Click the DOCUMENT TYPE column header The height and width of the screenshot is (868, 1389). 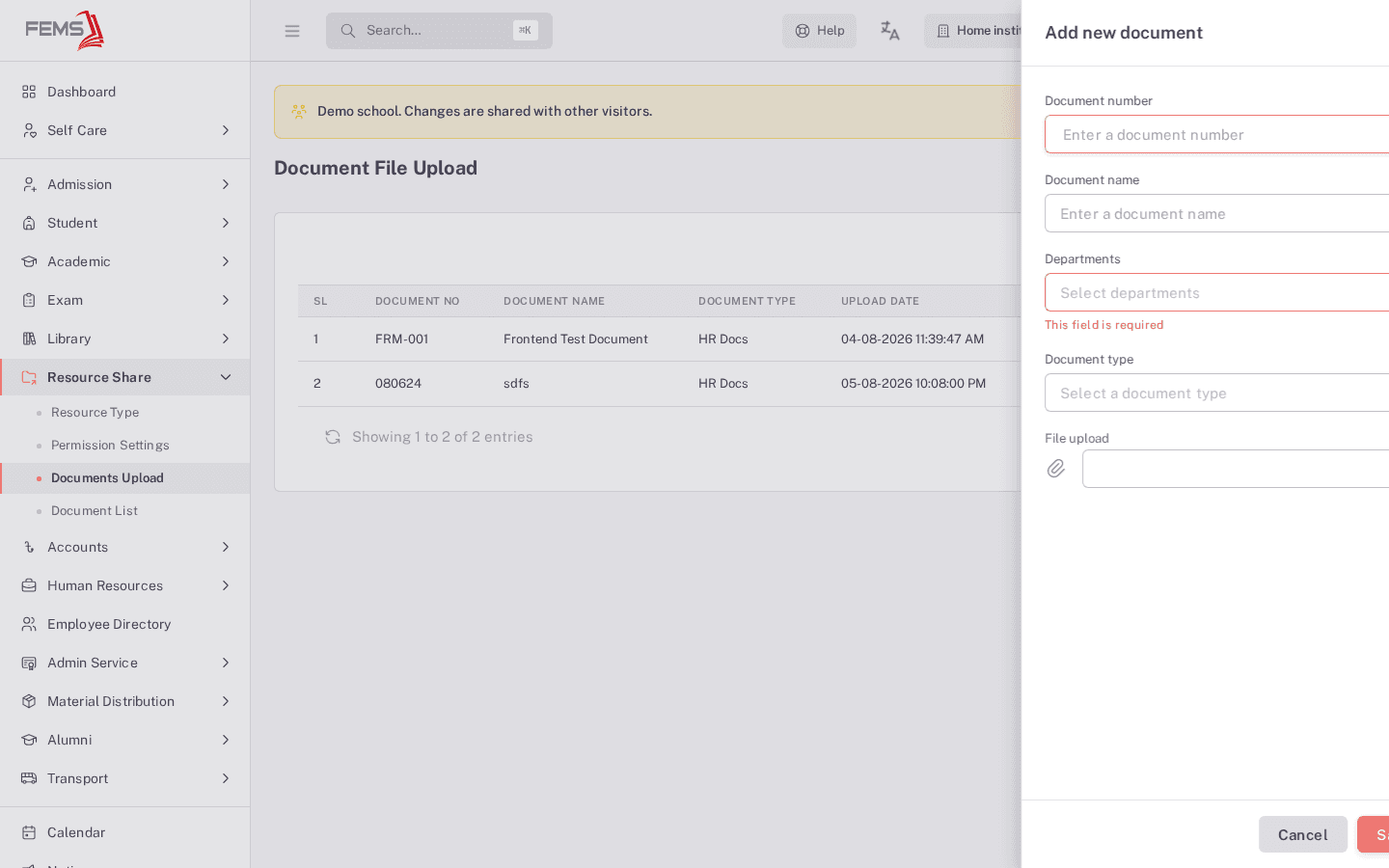tap(747, 301)
